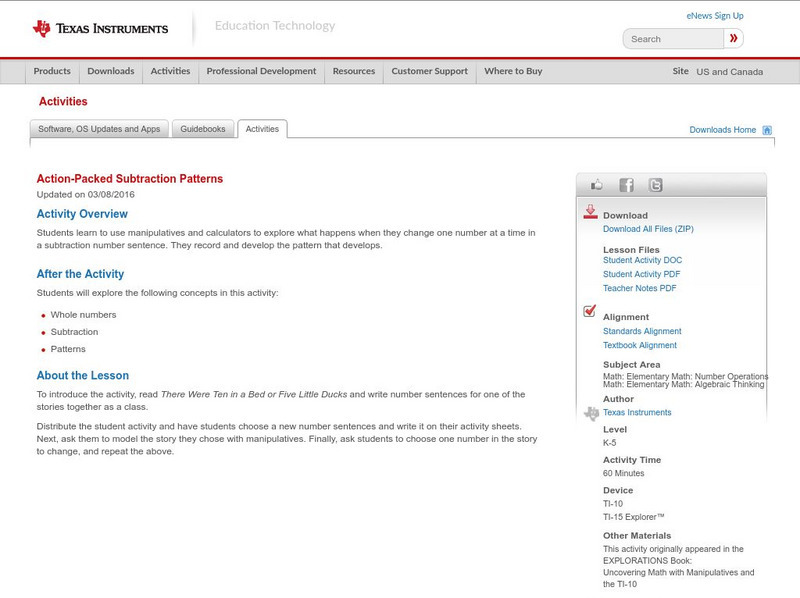Switch to the Guidebooks tab
800x598 pixels.
pos(202,129)
